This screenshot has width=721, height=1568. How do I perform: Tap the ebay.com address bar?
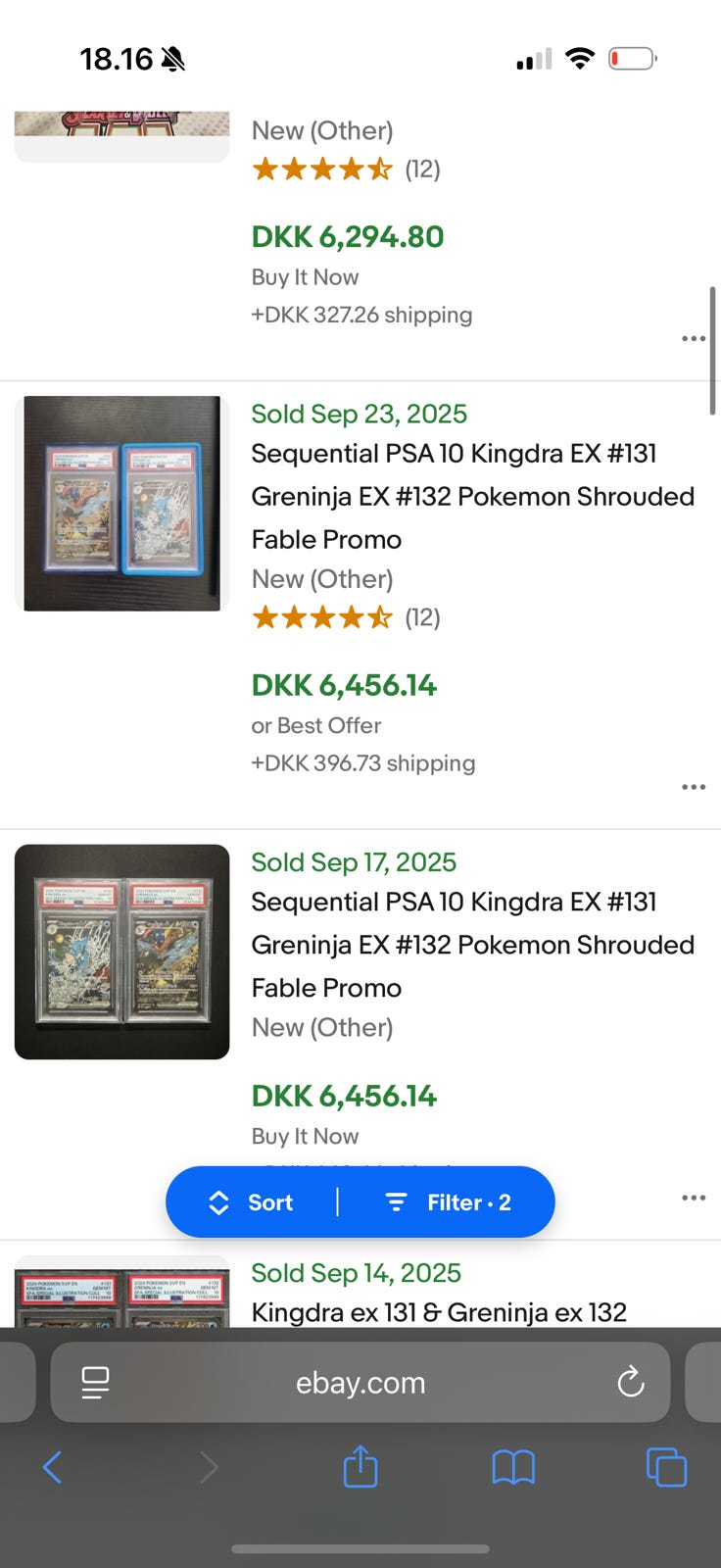(x=360, y=1383)
